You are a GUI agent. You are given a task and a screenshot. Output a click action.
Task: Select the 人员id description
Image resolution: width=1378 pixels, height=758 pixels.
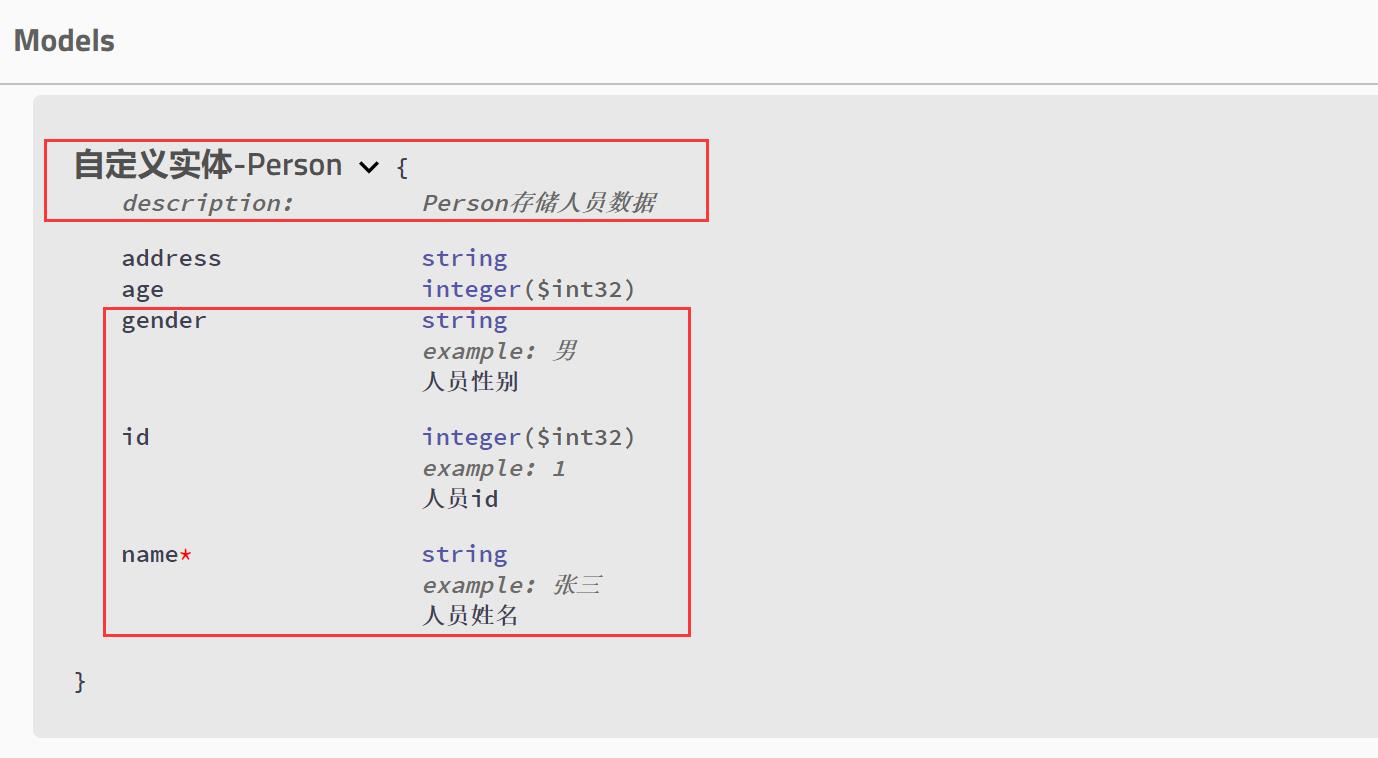pos(460,498)
